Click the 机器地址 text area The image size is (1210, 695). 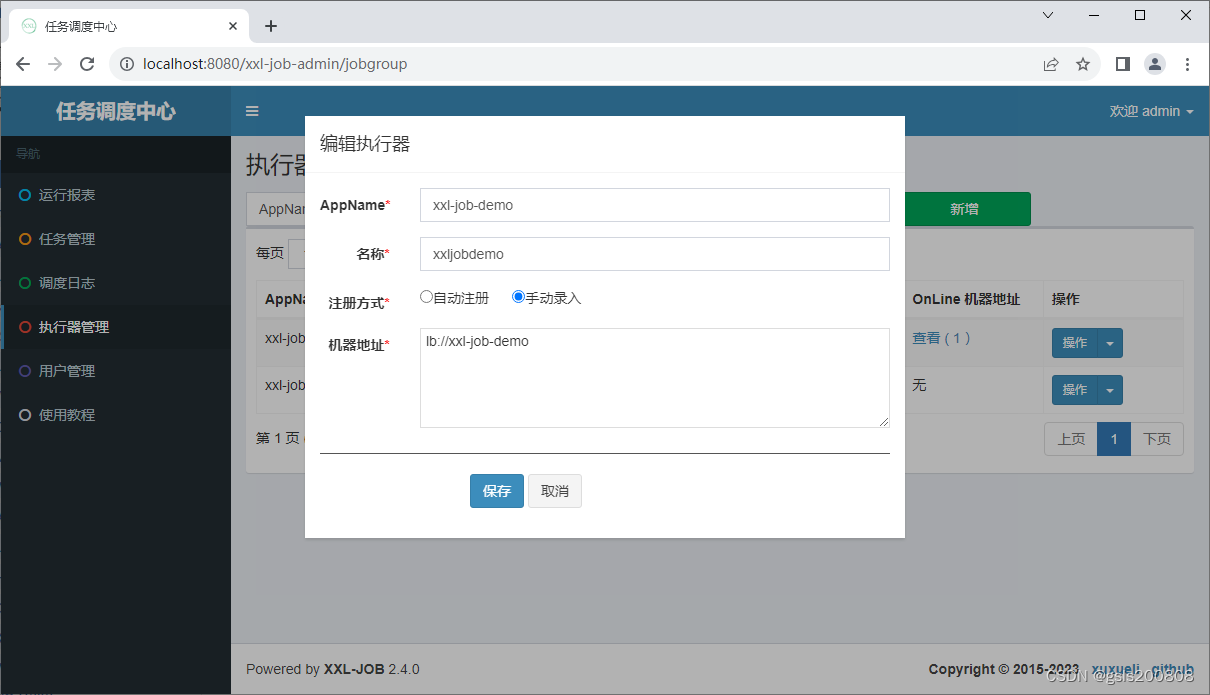(x=655, y=378)
